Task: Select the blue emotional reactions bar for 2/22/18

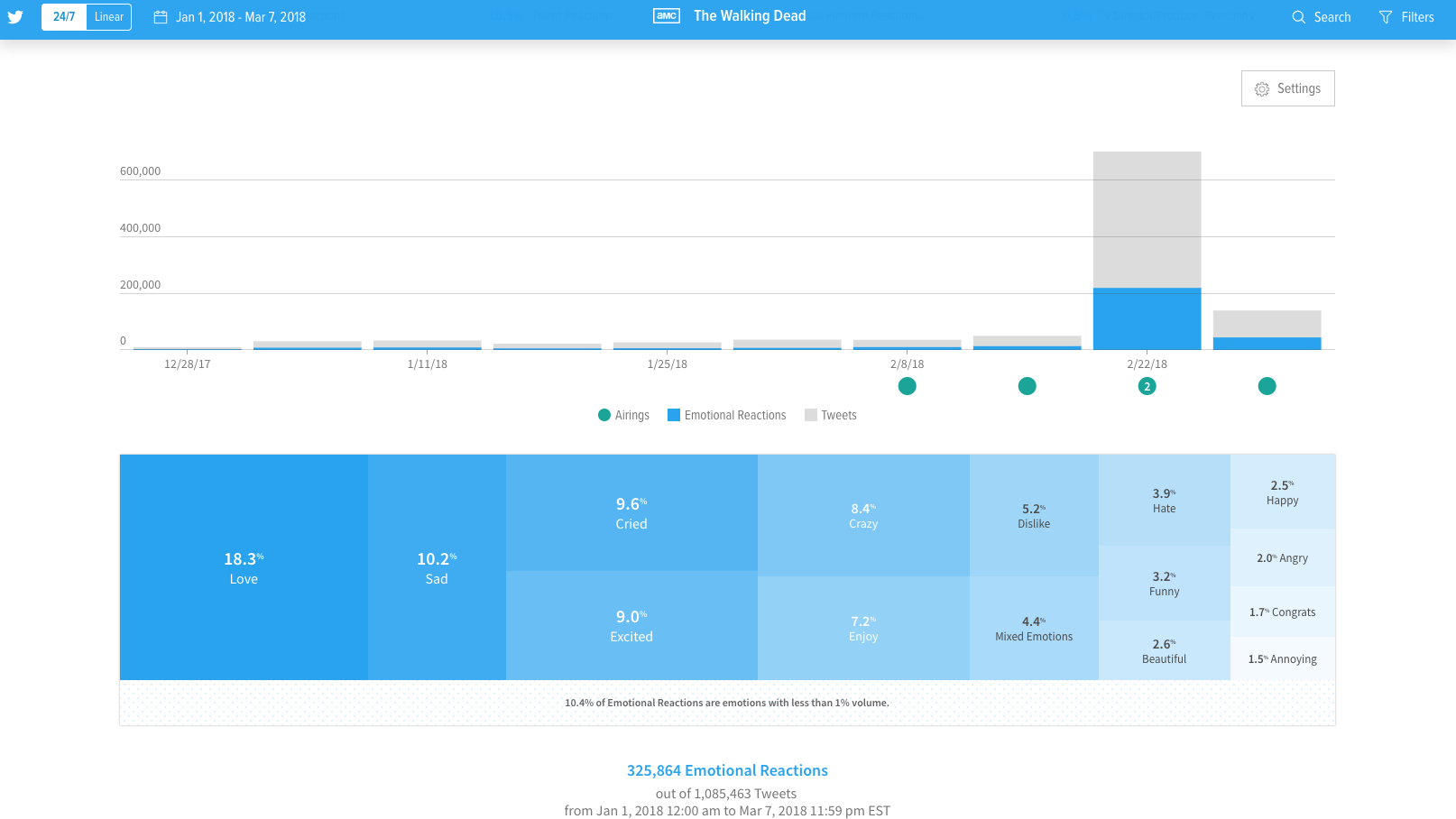Action: coord(1147,318)
